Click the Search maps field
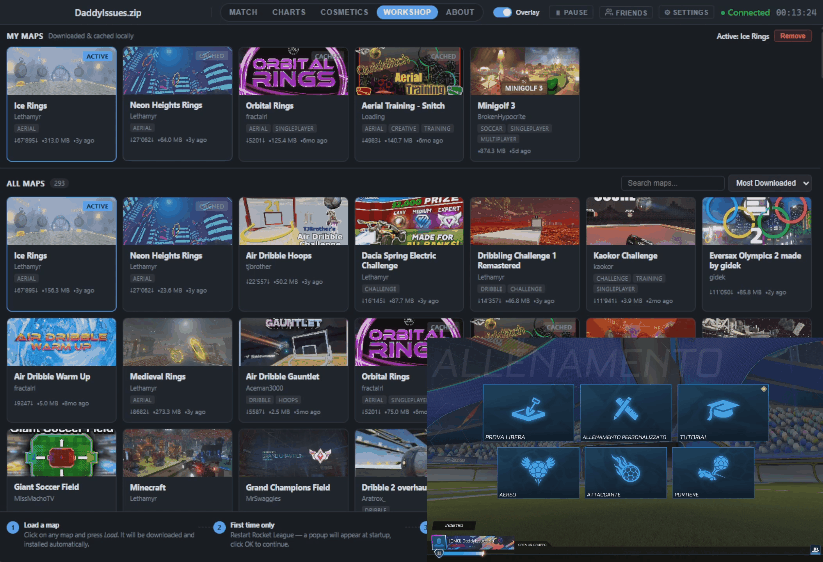The image size is (823, 562). [x=672, y=183]
